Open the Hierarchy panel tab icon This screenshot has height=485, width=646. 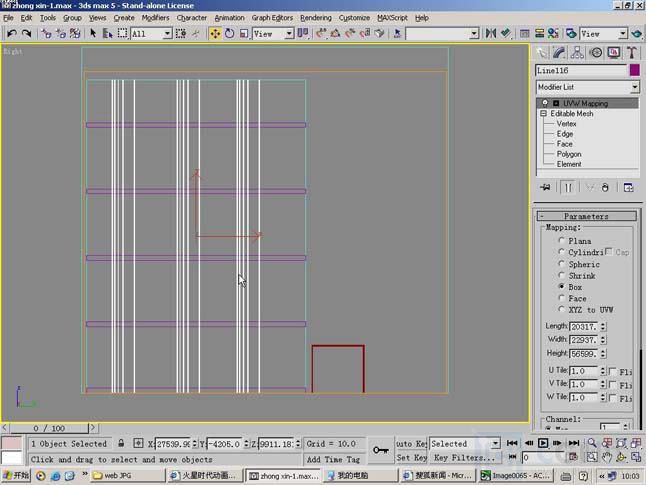(576, 53)
